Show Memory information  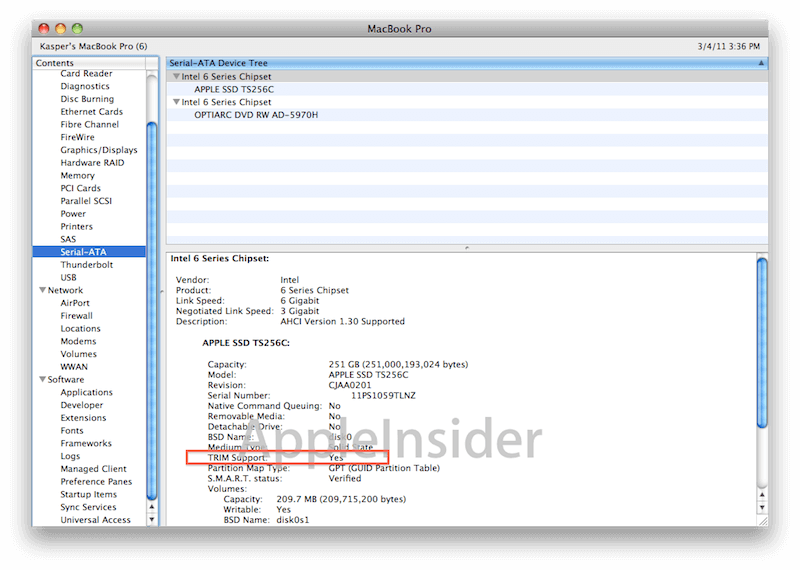(77, 176)
